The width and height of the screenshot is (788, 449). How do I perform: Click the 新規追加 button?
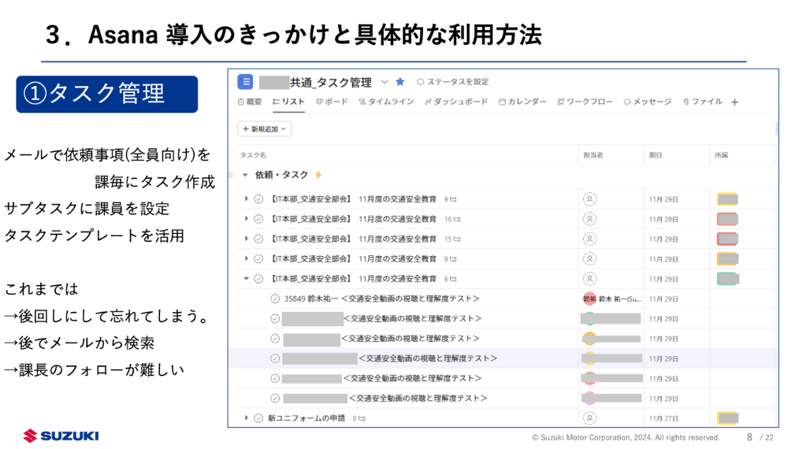(264, 129)
